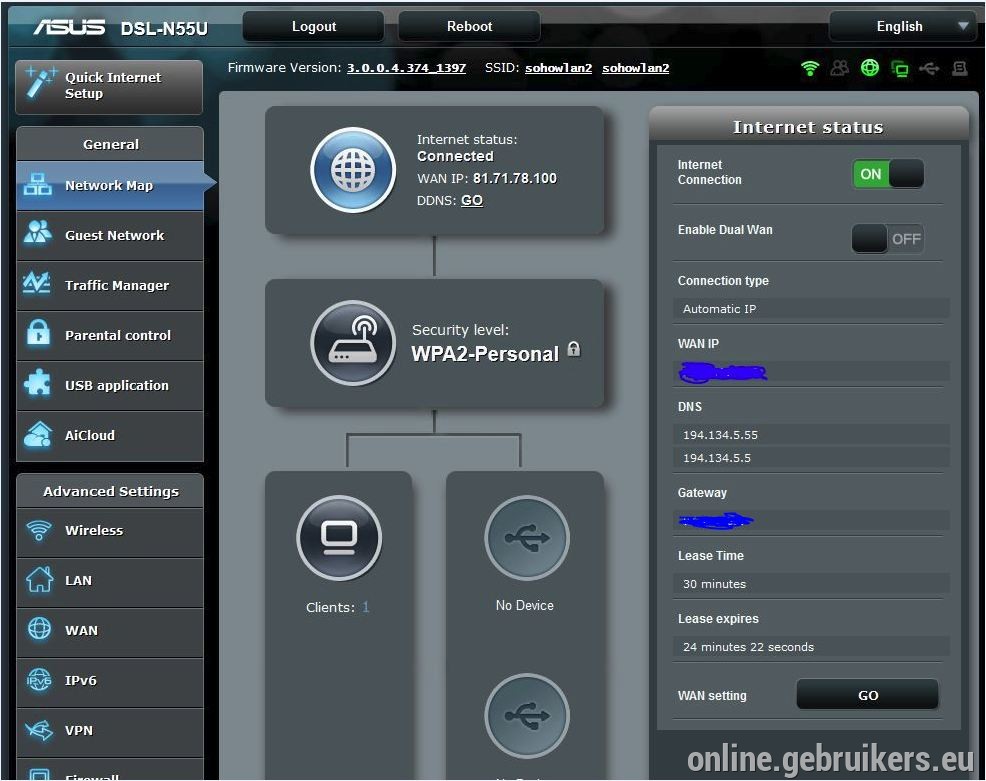Click the Parental control padlock icon
986x781 pixels.
coord(38,333)
